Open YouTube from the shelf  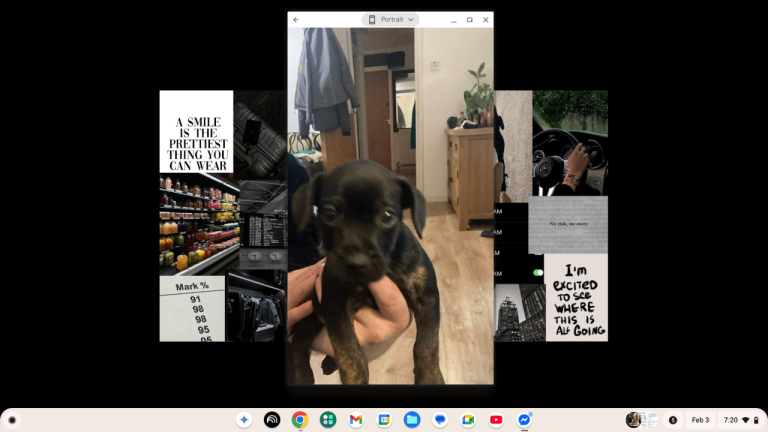coord(496,420)
